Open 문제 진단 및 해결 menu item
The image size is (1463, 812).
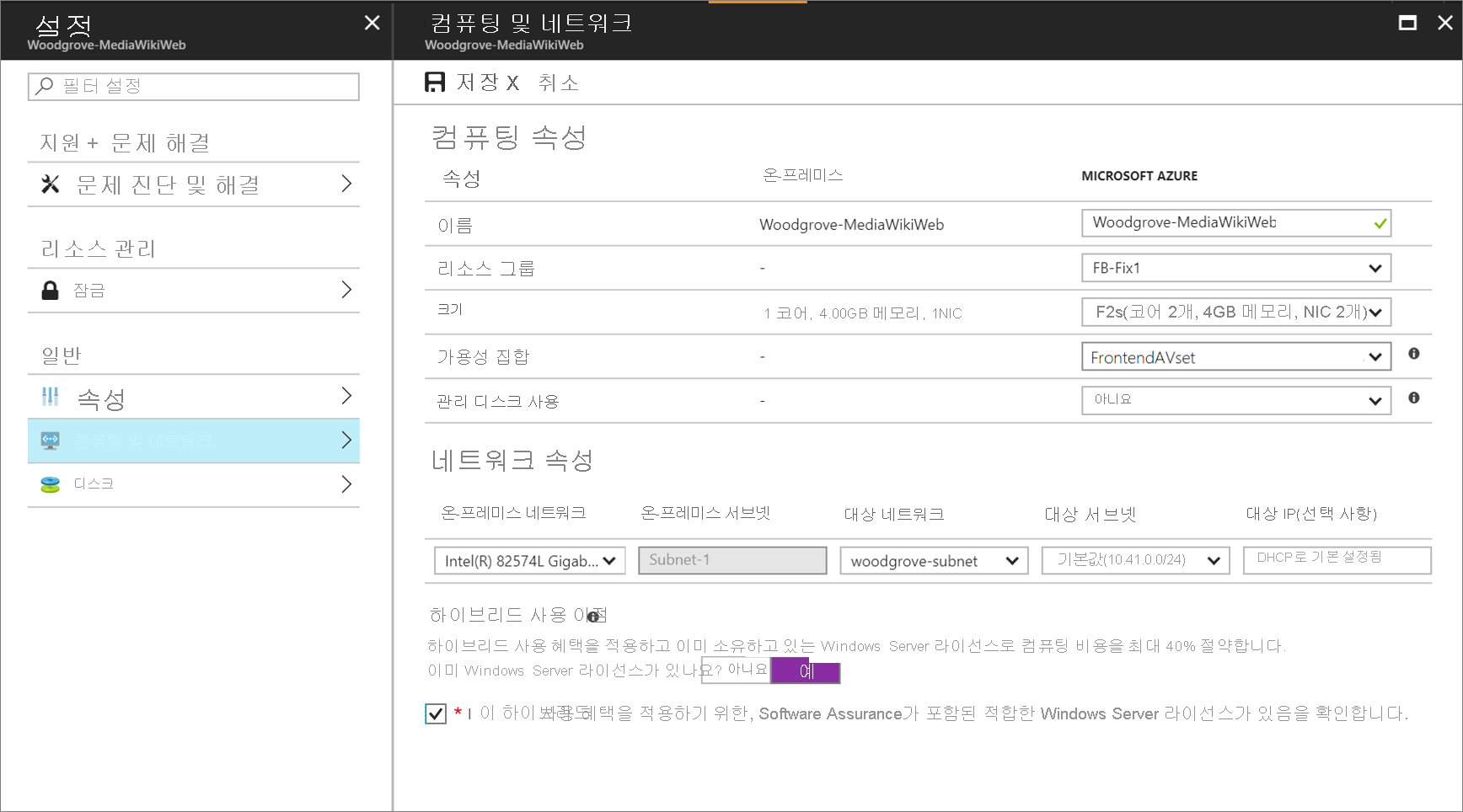(194, 184)
